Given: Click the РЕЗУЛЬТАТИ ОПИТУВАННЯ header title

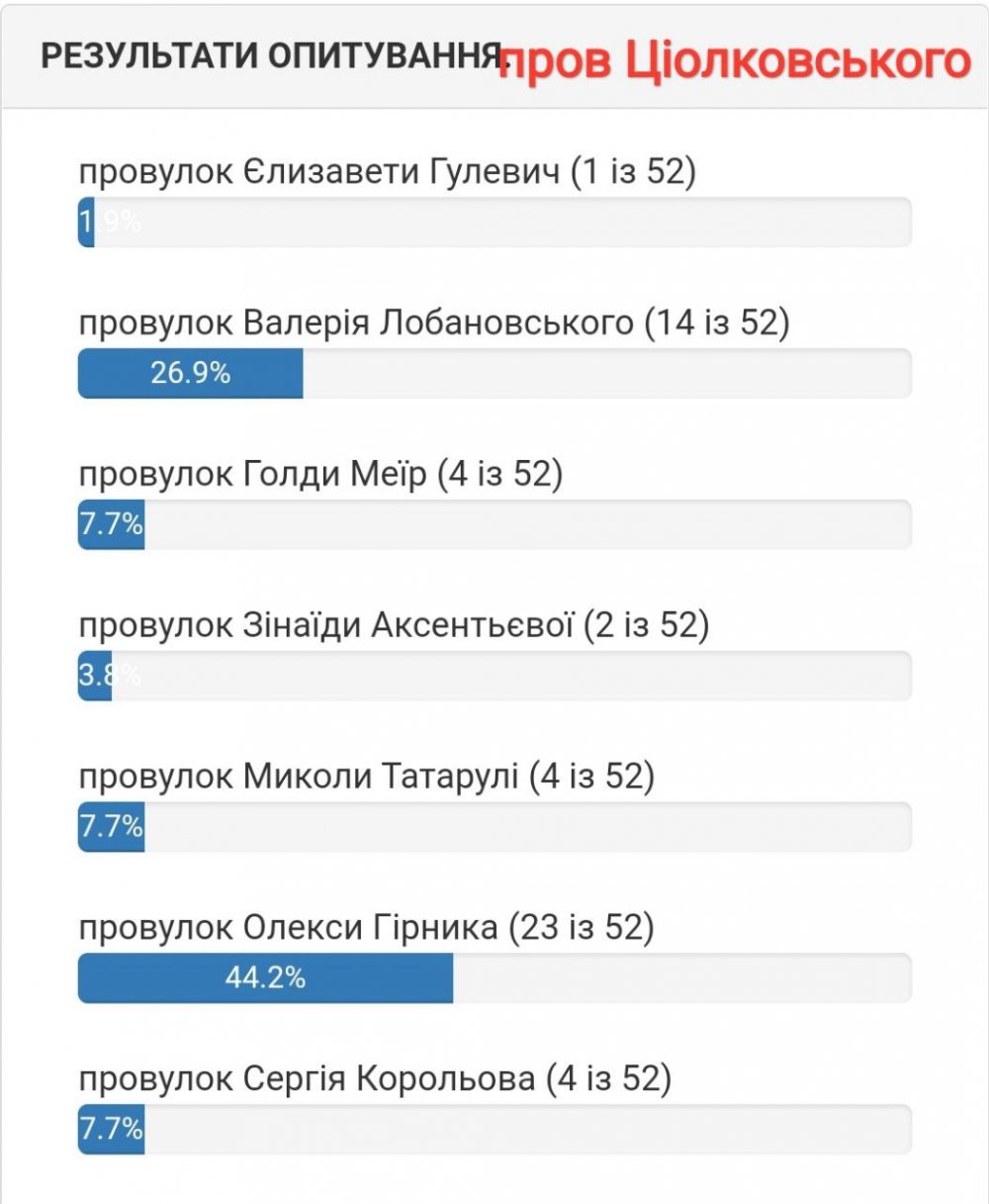Looking at the screenshot, I should [x=267, y=56].
